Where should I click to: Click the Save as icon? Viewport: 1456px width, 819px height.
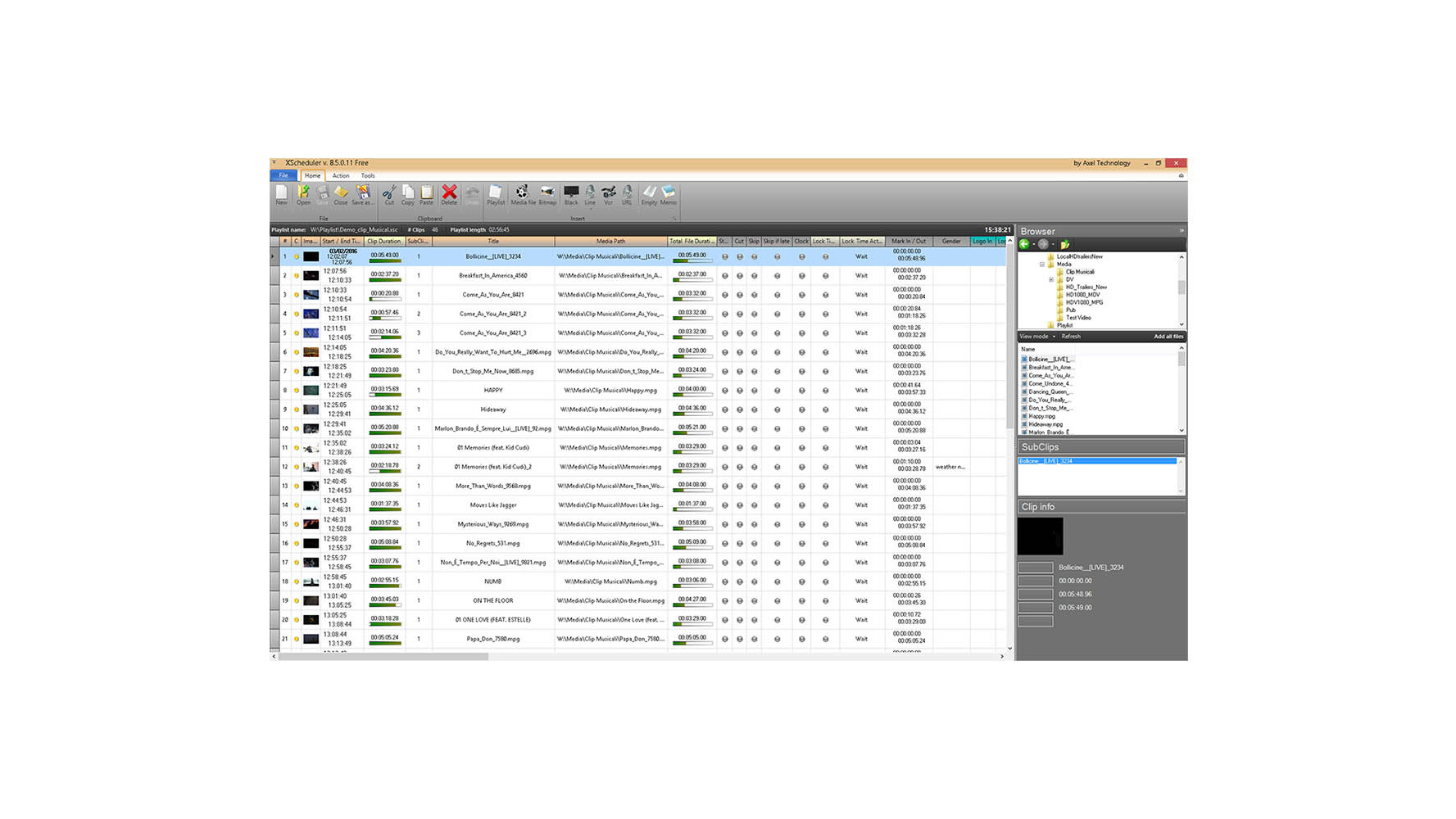(362, 194)
